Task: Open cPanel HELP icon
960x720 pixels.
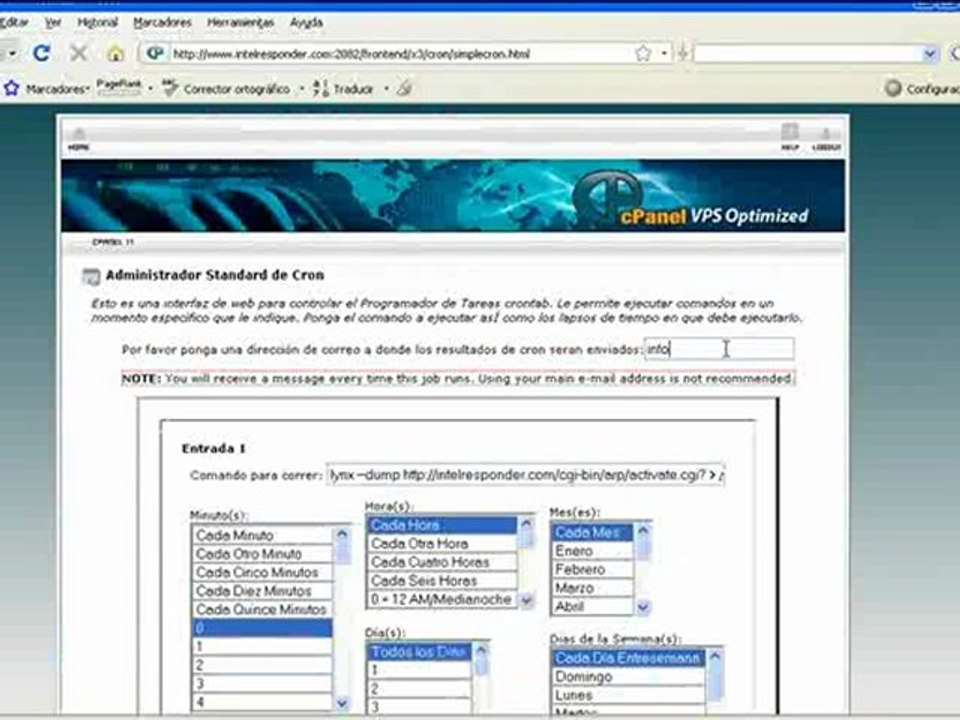Action: point(790,137)
